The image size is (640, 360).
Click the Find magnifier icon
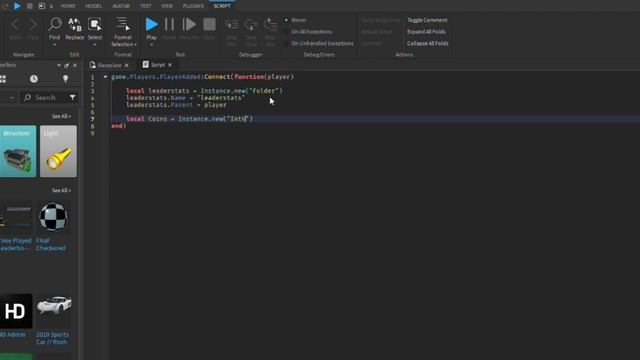pyautogui.click(x=55, y=24)
